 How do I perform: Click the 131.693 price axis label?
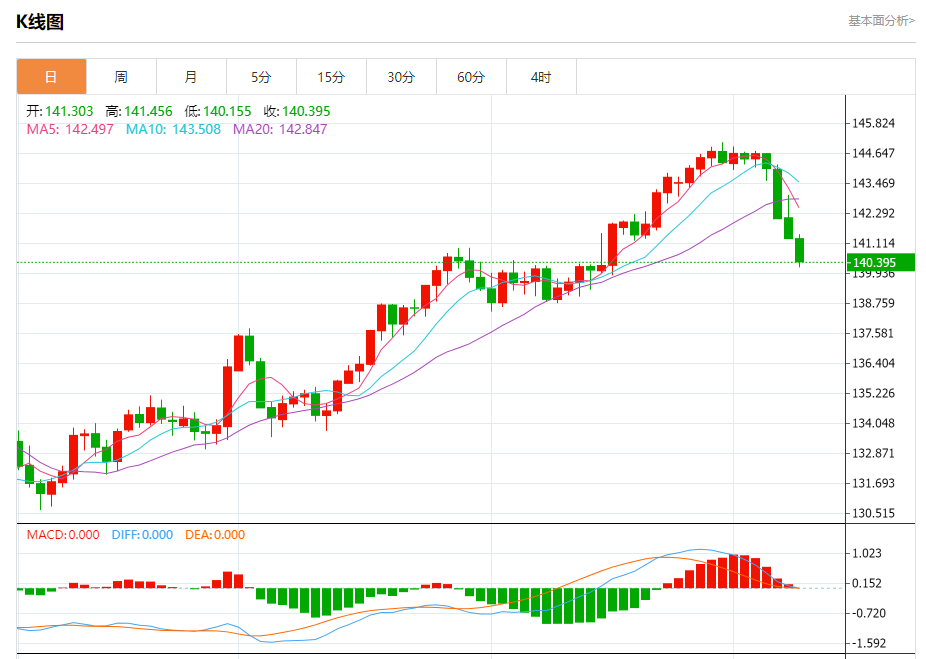[x=873, y=483]
